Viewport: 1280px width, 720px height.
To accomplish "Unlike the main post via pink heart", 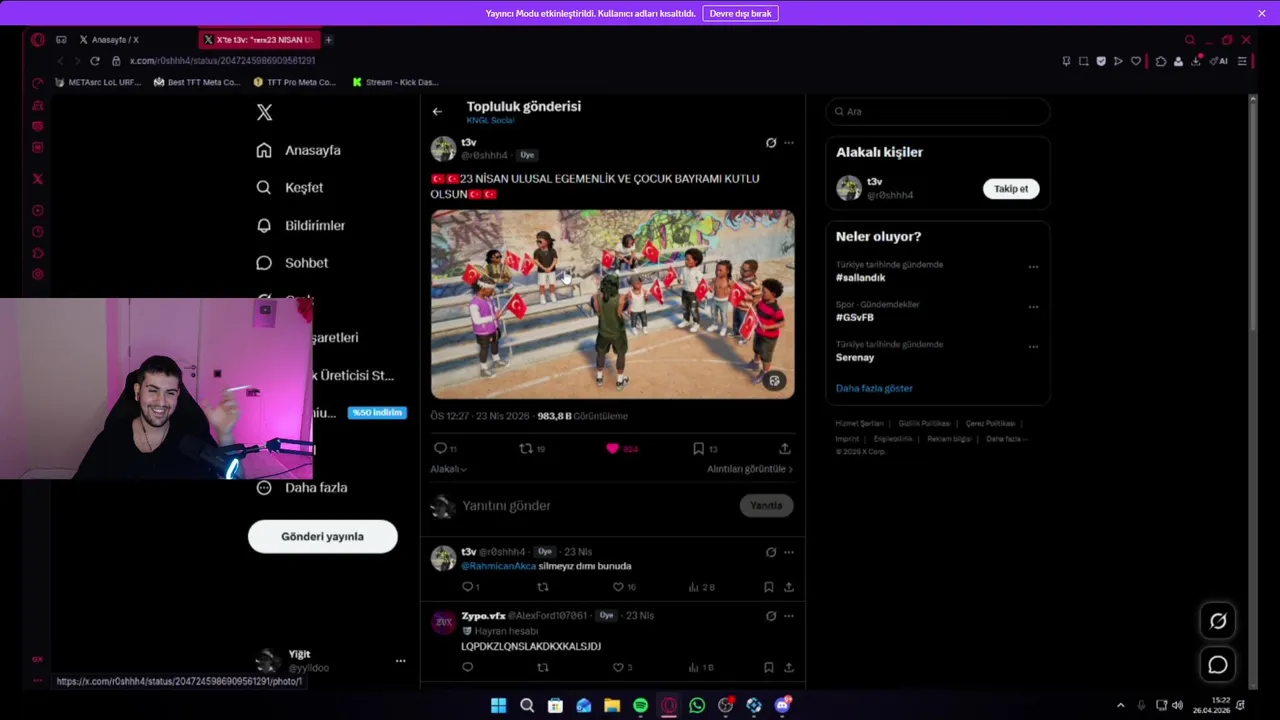I will click(612, 448).
